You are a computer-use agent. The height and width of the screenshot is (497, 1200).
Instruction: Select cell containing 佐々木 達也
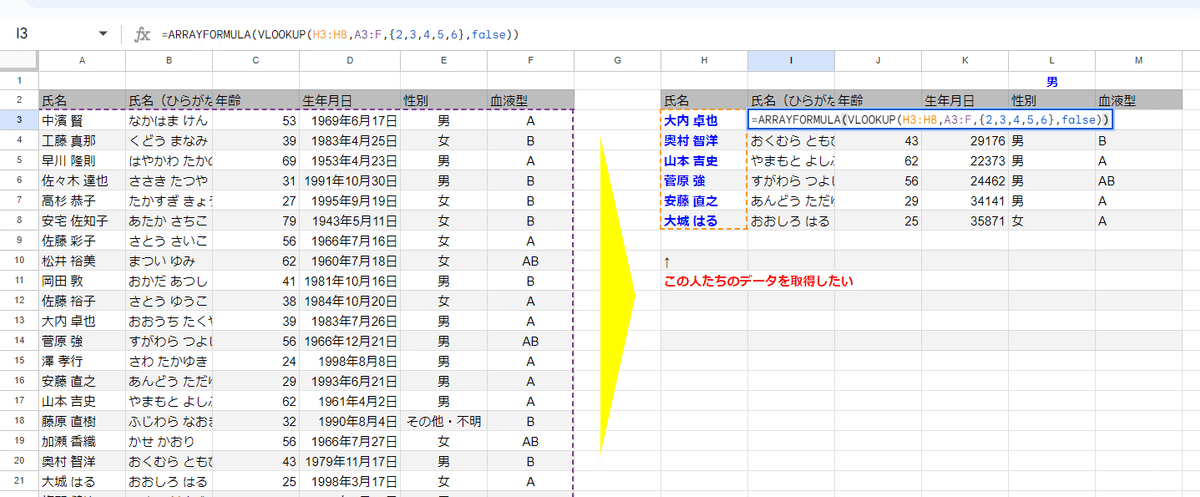81,180
